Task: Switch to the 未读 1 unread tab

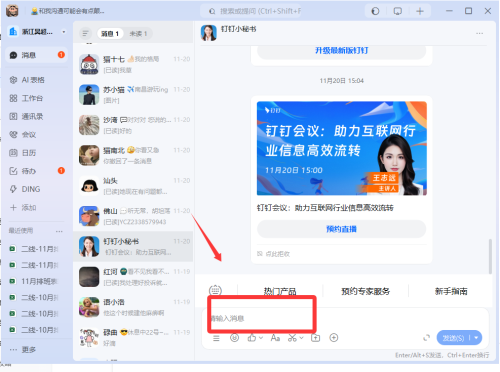Action: (138, 34)
